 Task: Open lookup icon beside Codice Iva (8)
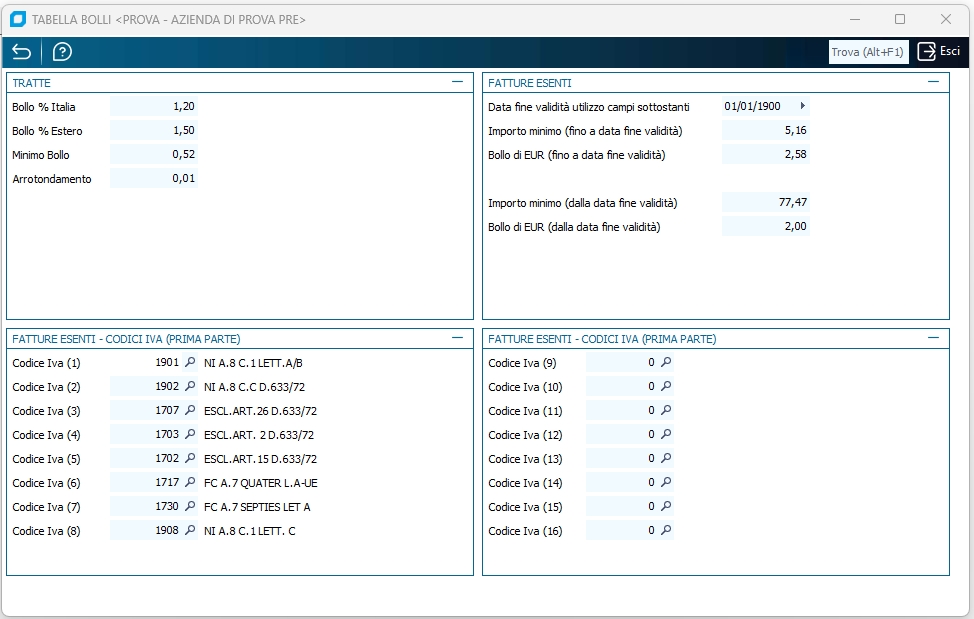pyautogui.click(x=190, y=531)
